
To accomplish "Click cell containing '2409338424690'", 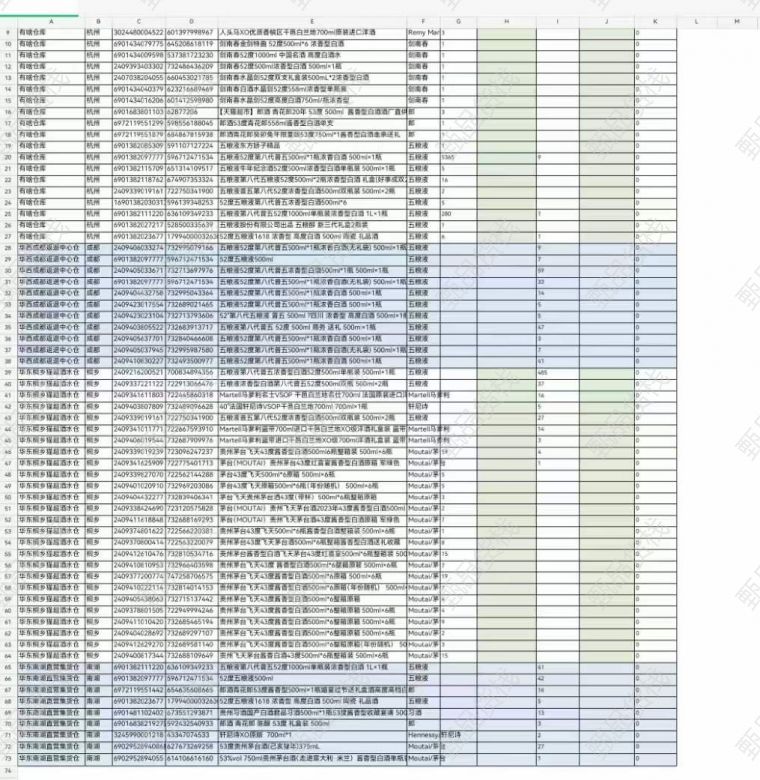I will (x=139, y=508).
